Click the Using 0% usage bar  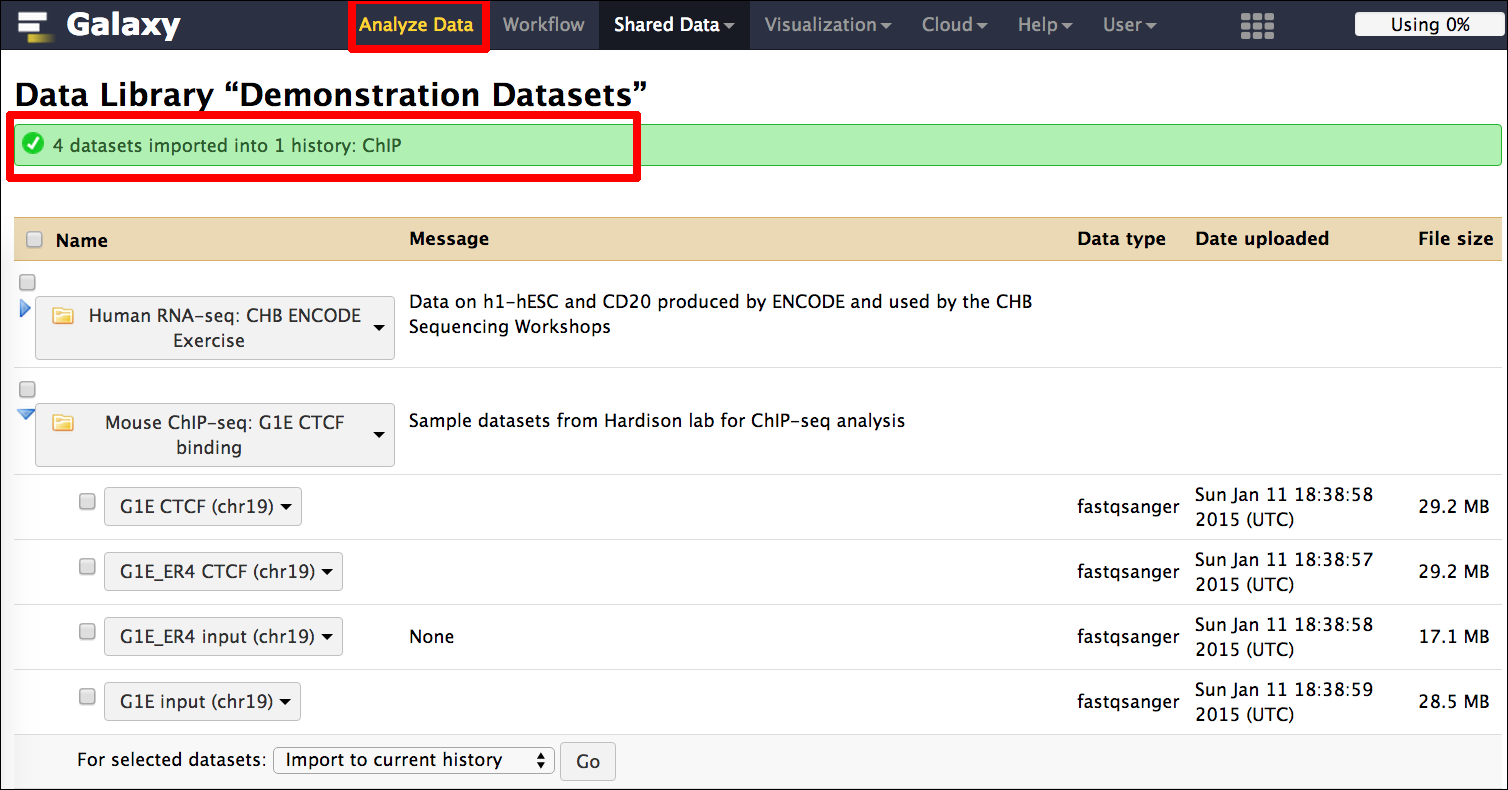pos(1429,25)
